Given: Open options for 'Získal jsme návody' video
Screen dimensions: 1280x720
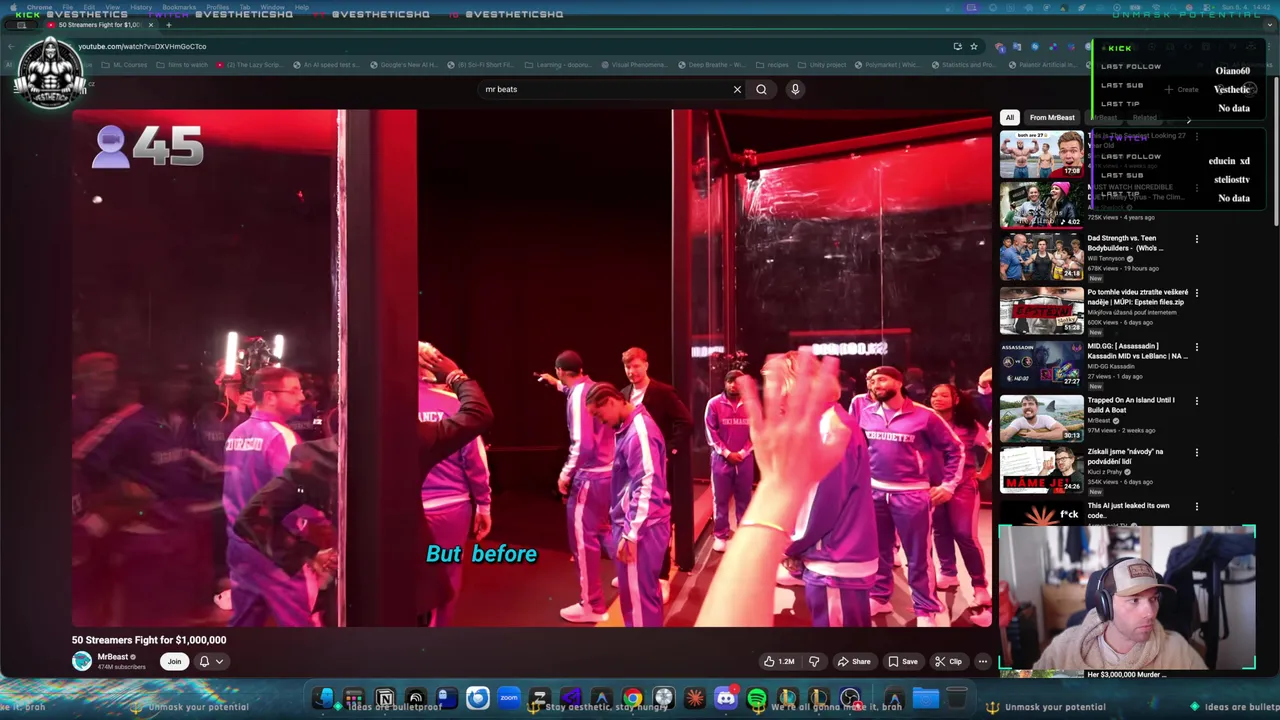Looking at the screenshot, I should [x=1196, y=452].
